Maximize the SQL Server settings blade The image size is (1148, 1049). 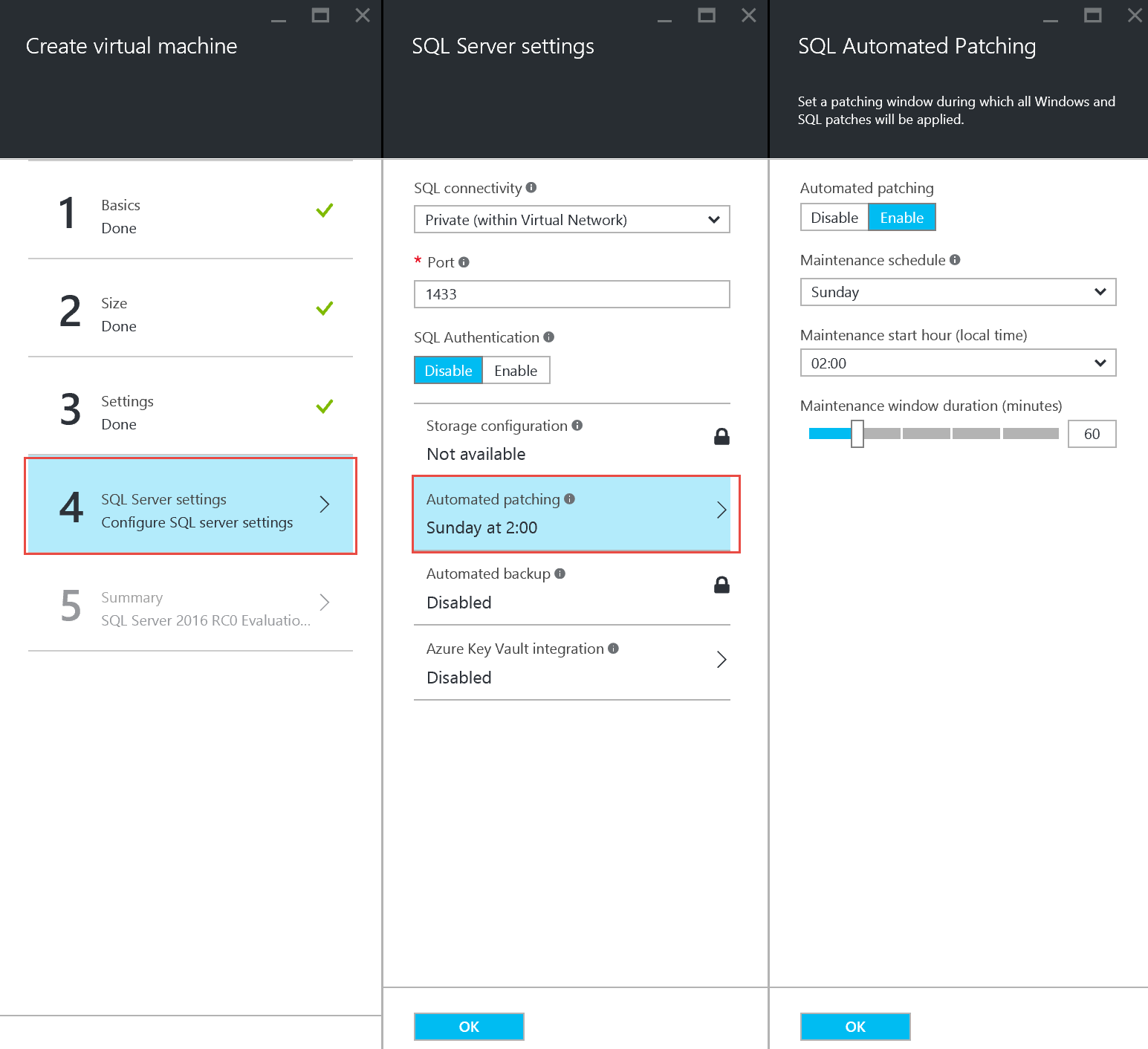pyautogui.click(x=707, y=15)
